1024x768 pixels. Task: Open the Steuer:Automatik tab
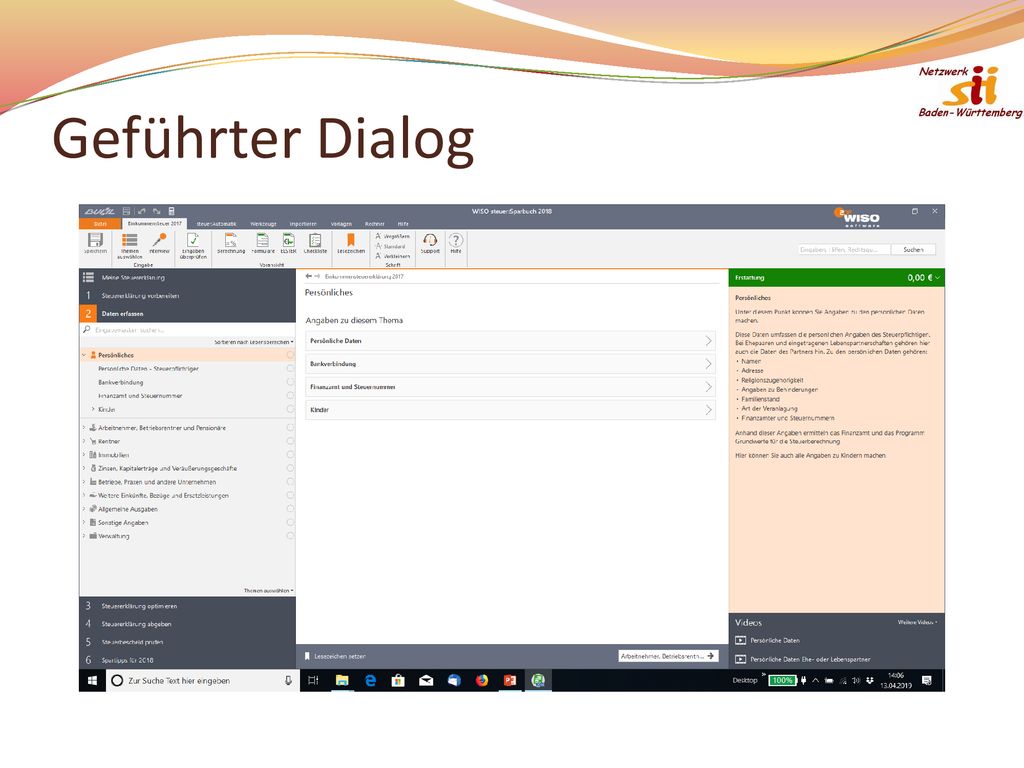[x=216, y=224]
